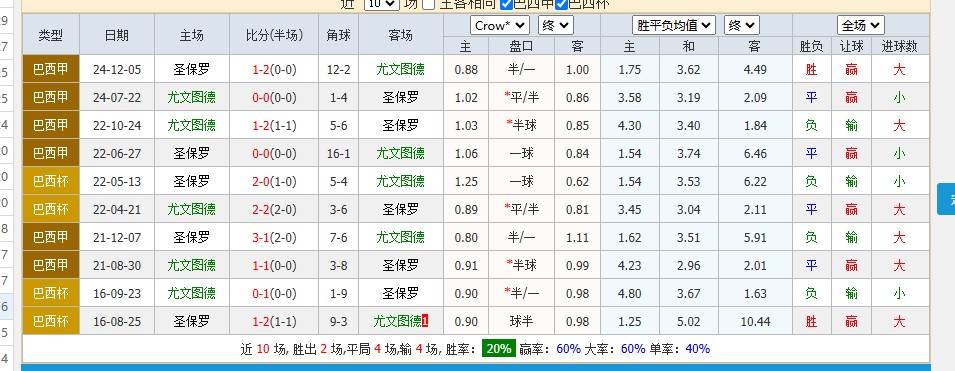Open score 0-1(0-0) of the 16-09-23 match
This screenshot has width=955, height=371.
point(274,294)
